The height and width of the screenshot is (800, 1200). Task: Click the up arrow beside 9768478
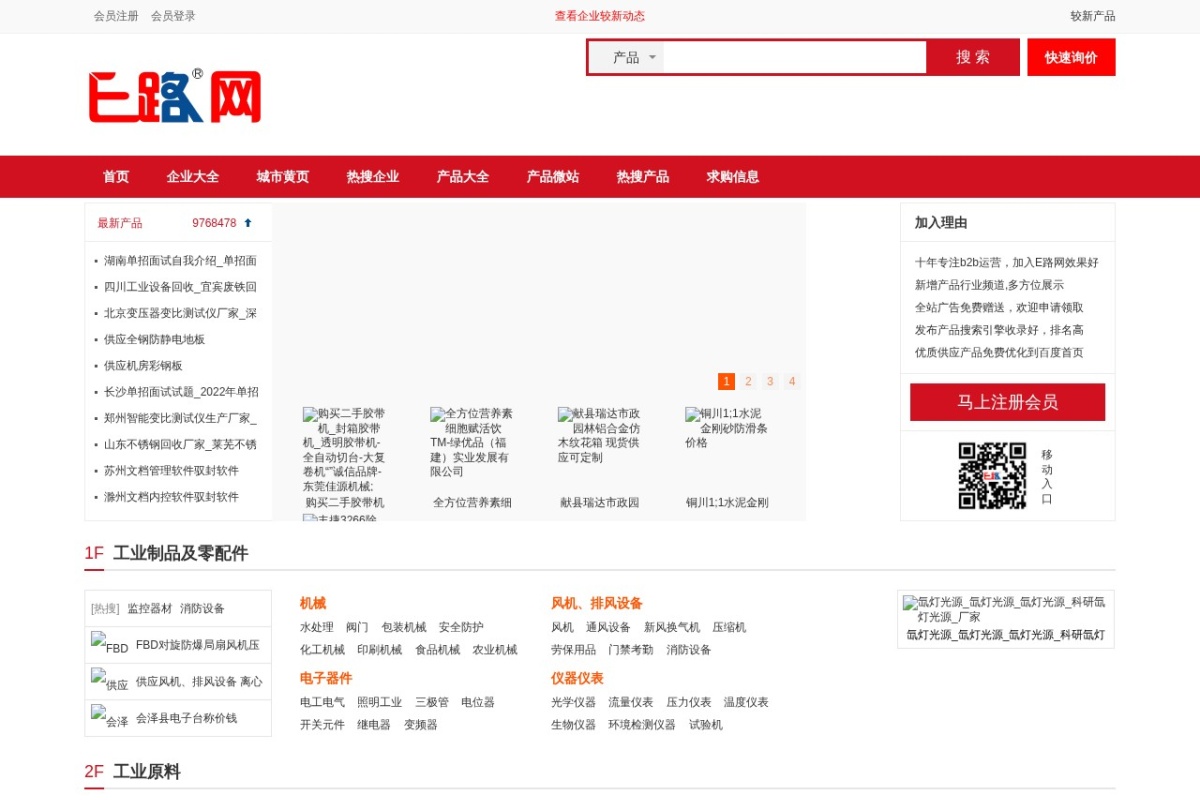coord(248,223)
